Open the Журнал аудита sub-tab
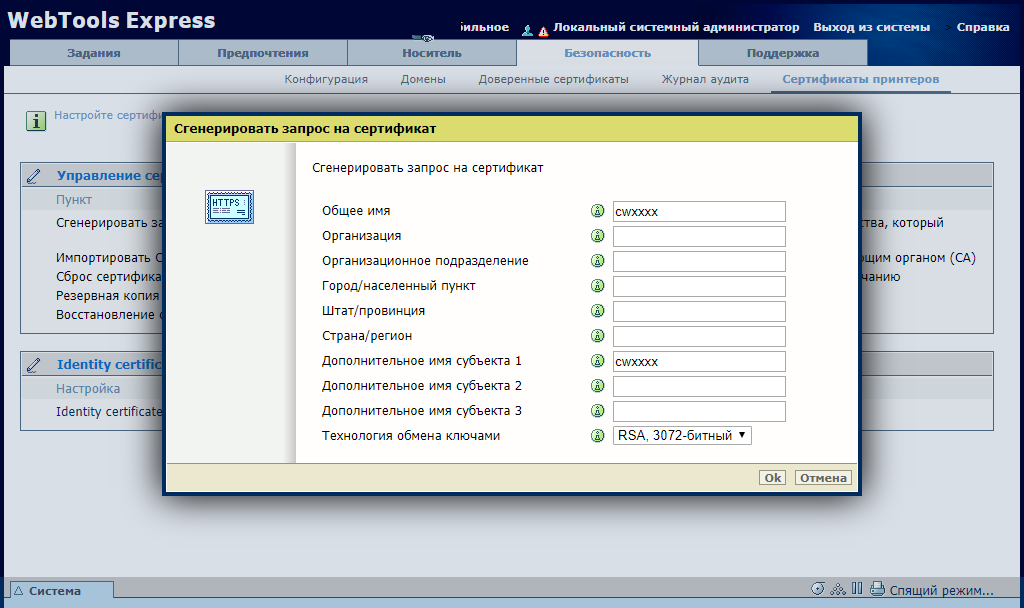 (x=705, y=79)
